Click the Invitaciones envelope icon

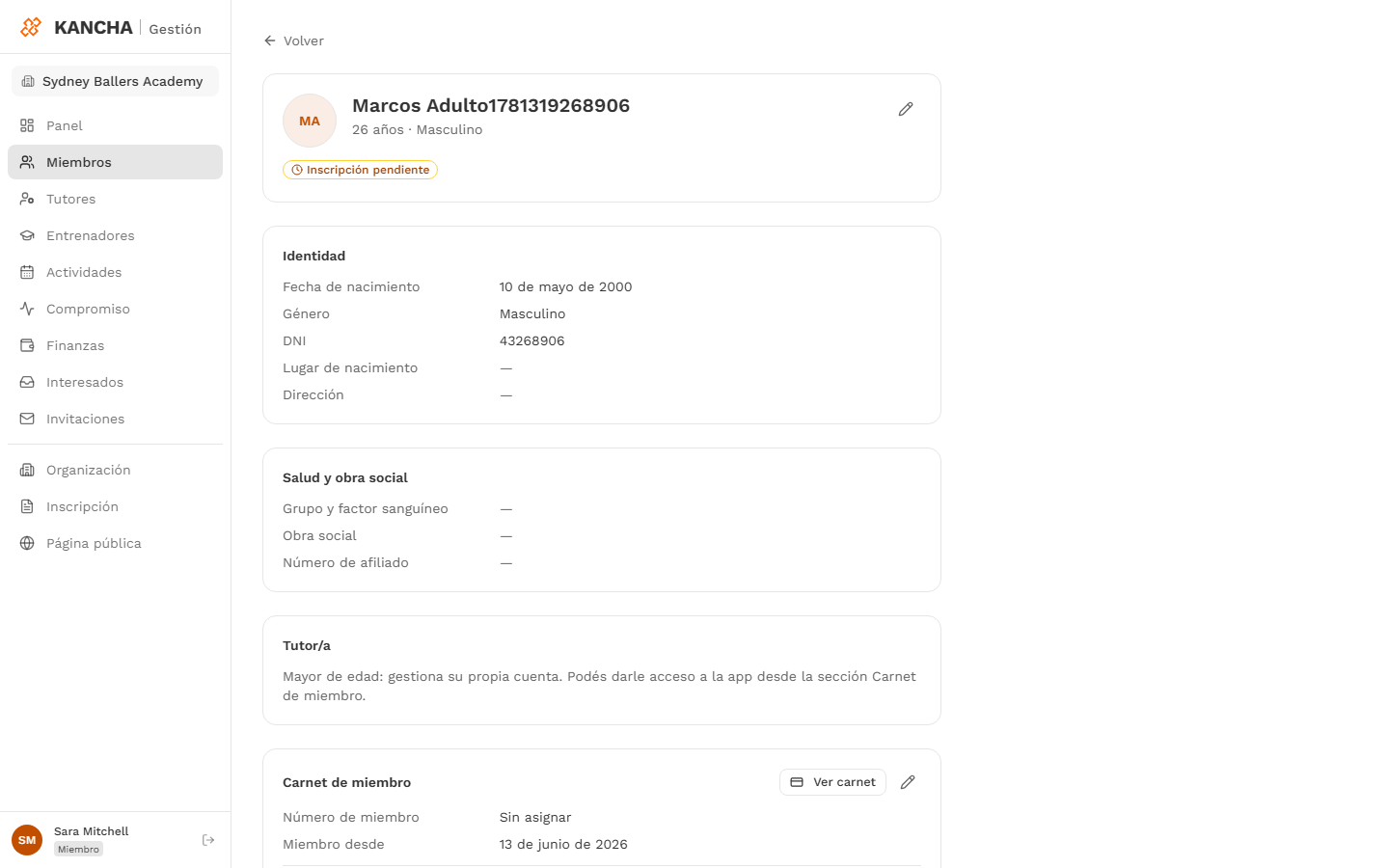(x=27, y=419)
